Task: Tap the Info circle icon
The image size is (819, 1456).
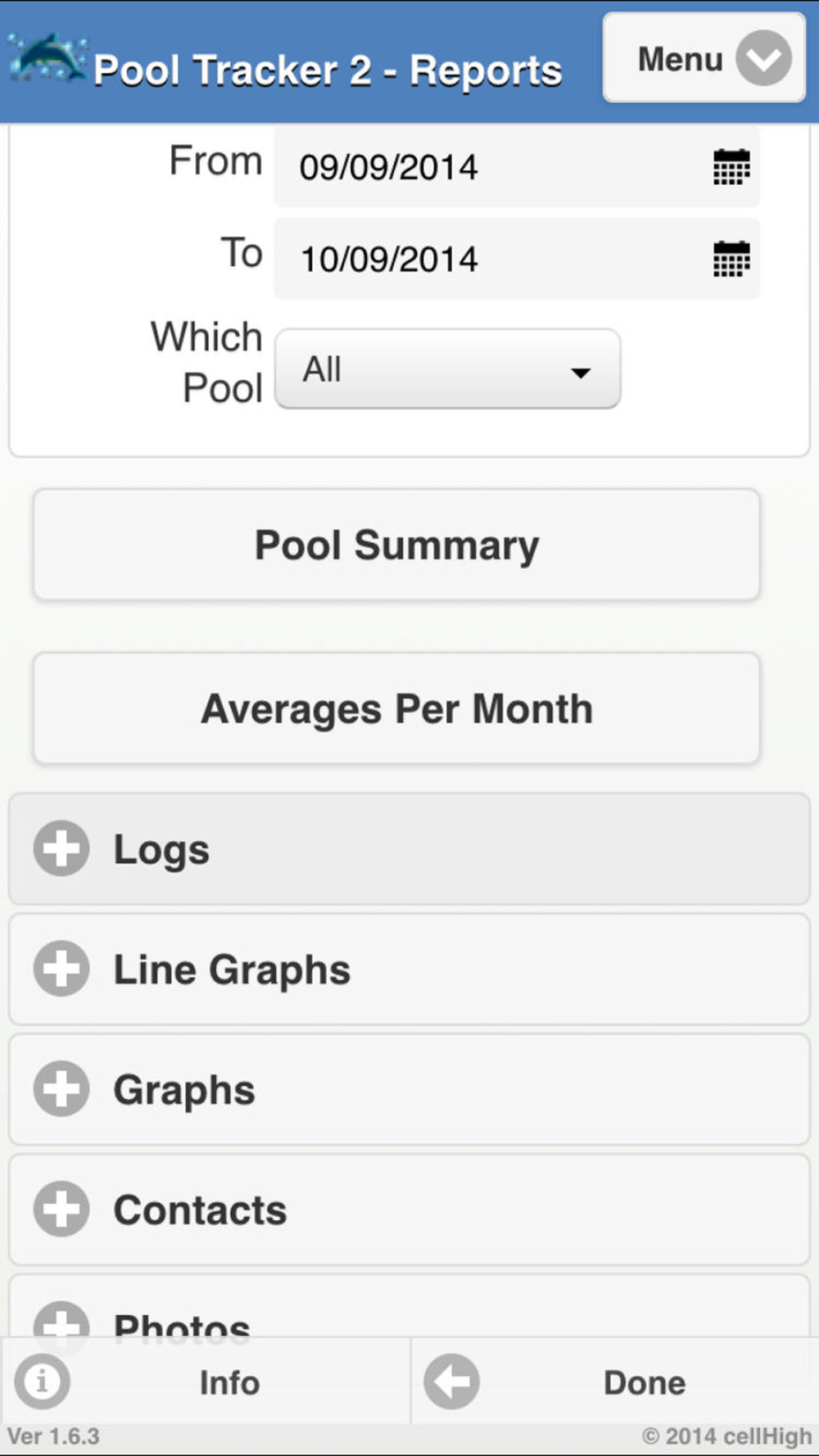Action: 42,1381
